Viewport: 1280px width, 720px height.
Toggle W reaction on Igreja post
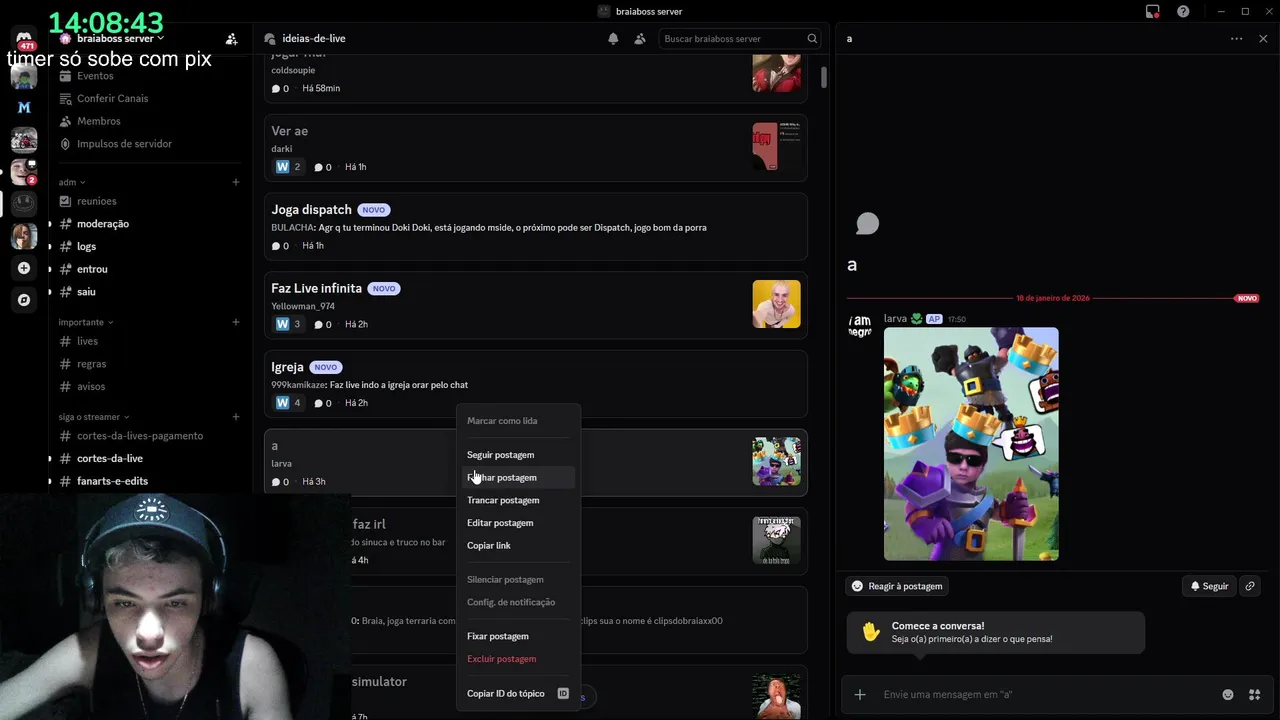click(x=288, y=403)
